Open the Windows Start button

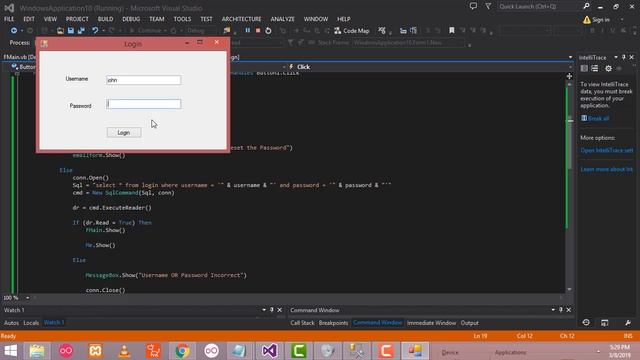point(11,351)
